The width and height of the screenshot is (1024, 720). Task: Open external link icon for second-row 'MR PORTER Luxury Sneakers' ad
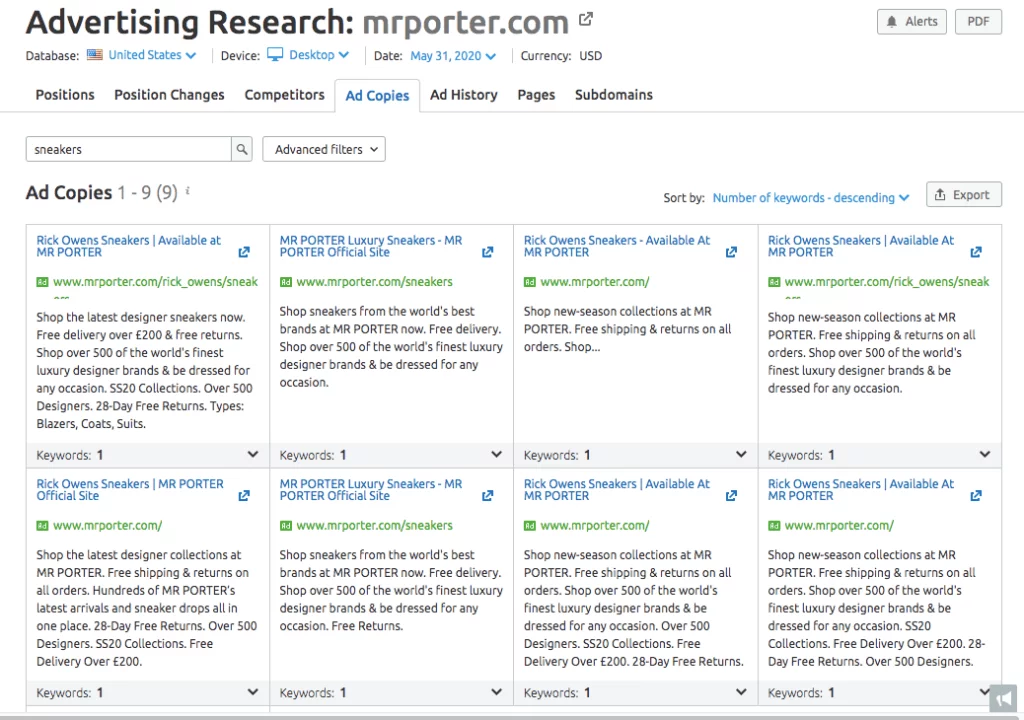tap(487, 496)
